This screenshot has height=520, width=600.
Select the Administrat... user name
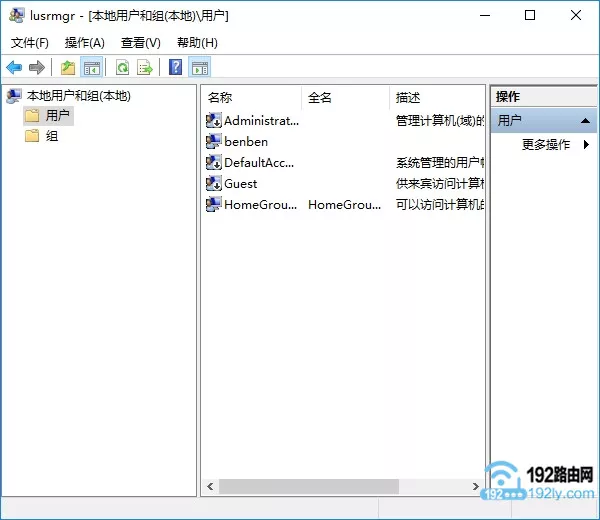pyautogui.click(x=261, y=121)
